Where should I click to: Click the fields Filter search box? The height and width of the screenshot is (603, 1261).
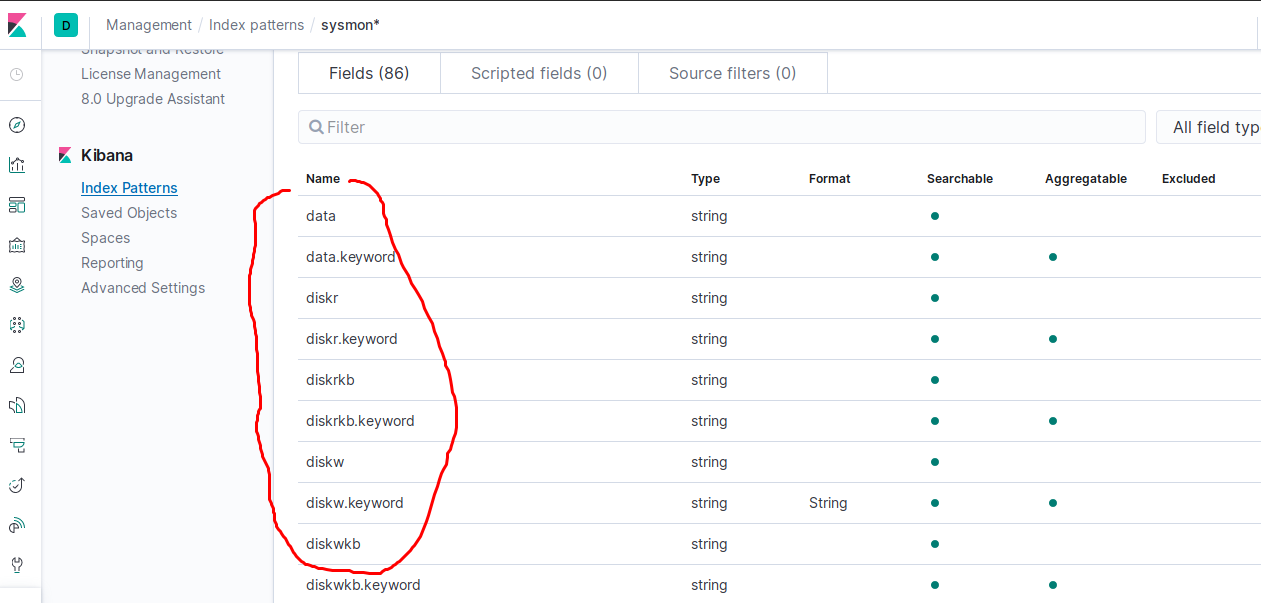(722, 127)
